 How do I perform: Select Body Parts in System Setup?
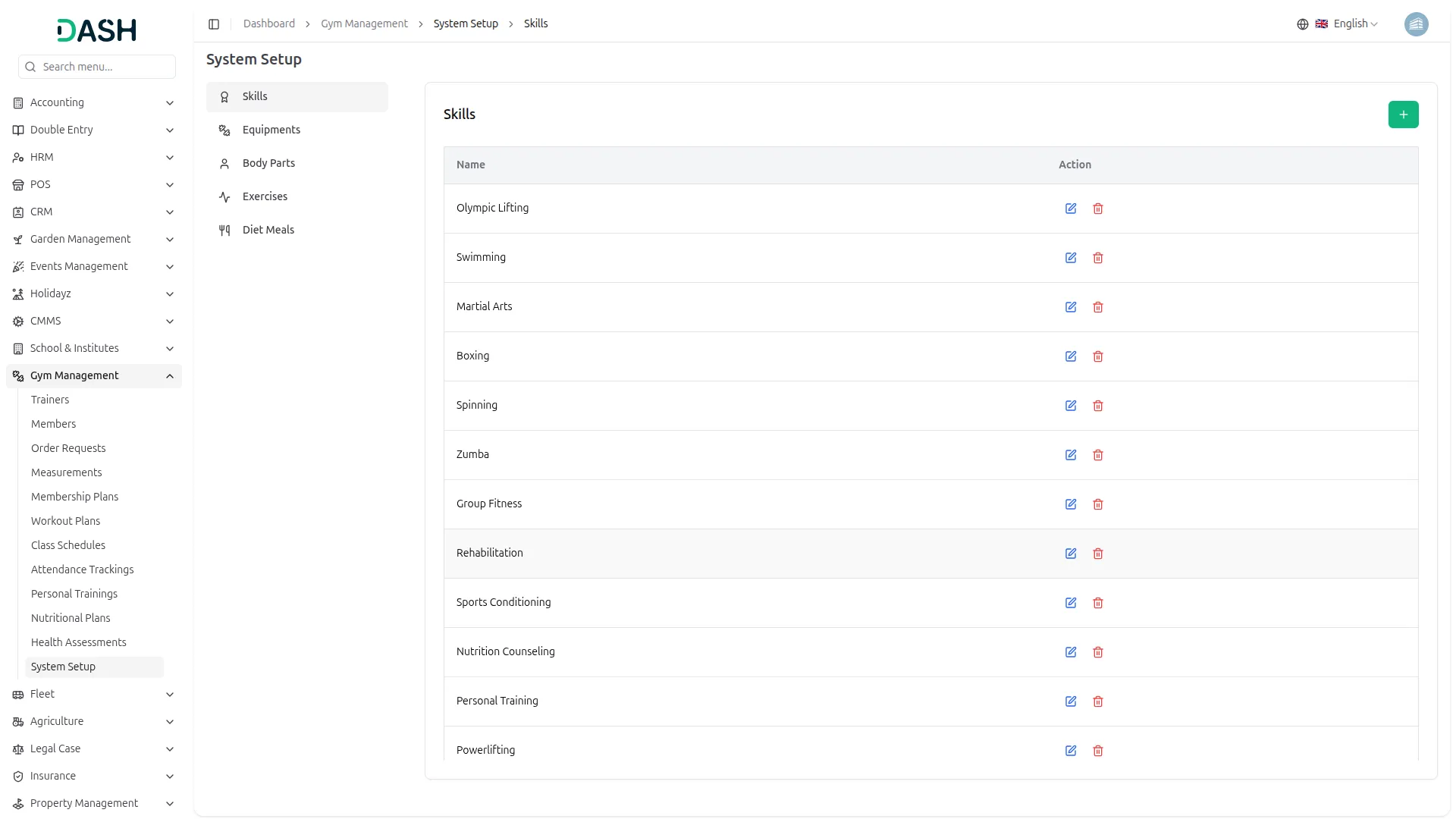(268, 163)
